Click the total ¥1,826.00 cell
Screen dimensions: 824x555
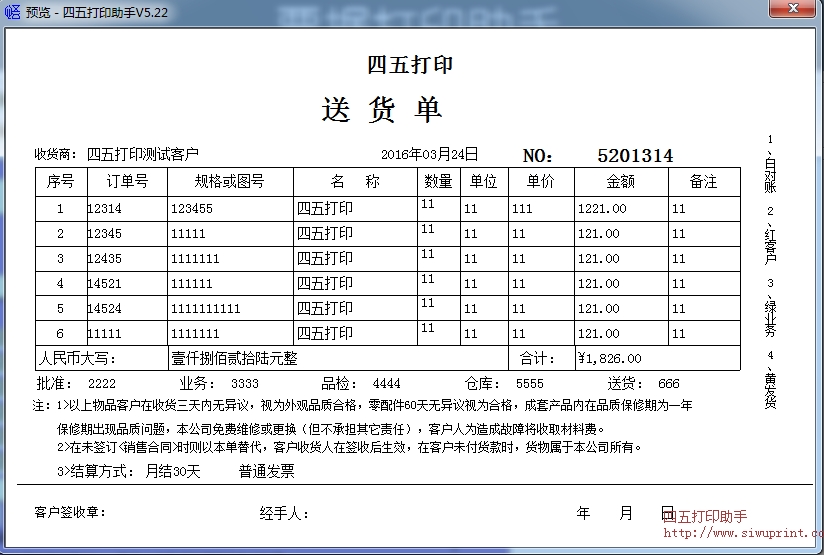pos(609,358)
